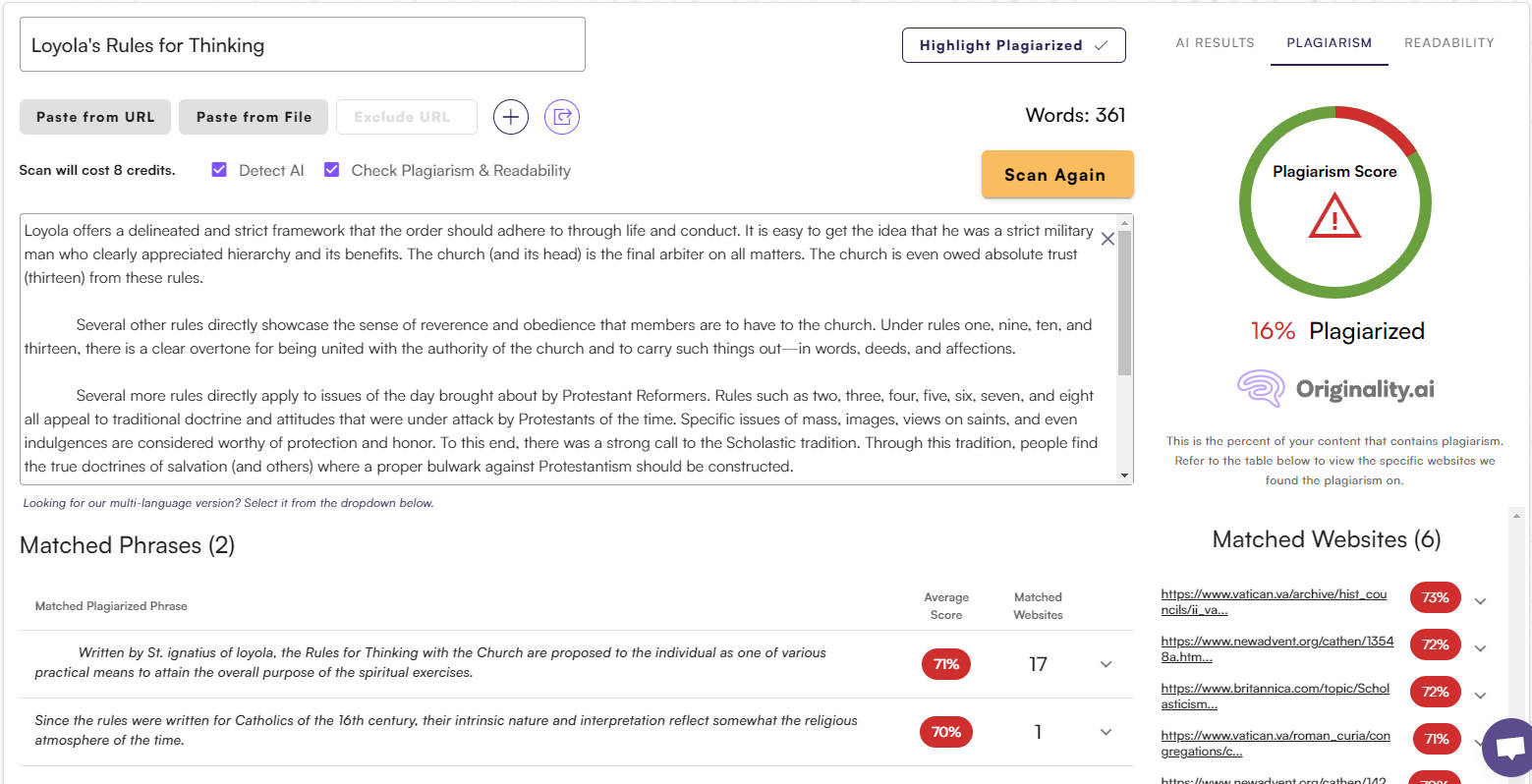
Task: Expand the britannica.com Scholasticism match
Action: tap(1481, 695)
